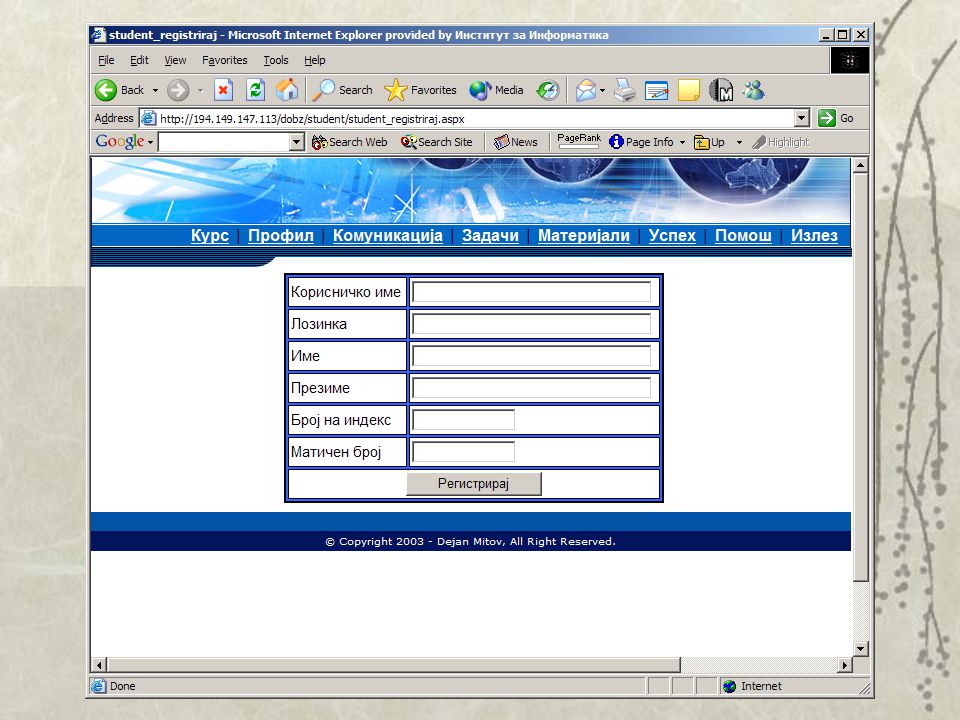Click the Print icon
Viewport: 960px width, 720px height.
[624, 90]
